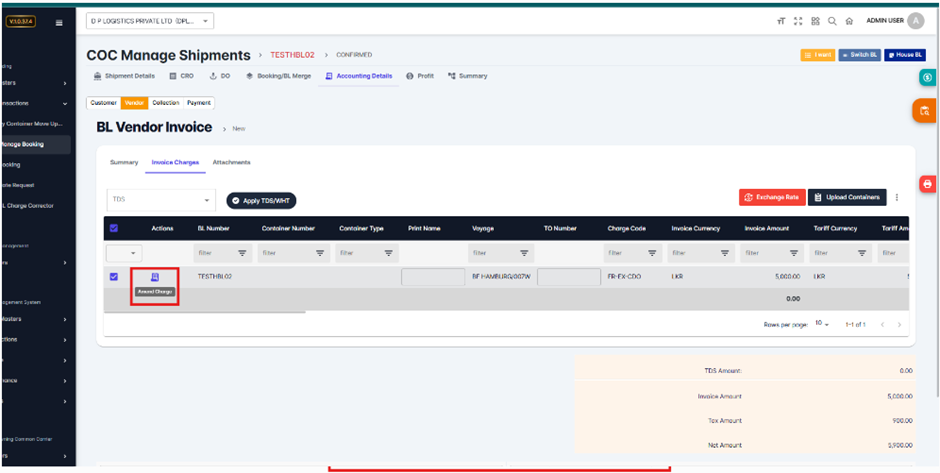Expand the rows per page dropdown
Image resolution: width=940 pixels, height=473 pixels.
click(821, 324)
